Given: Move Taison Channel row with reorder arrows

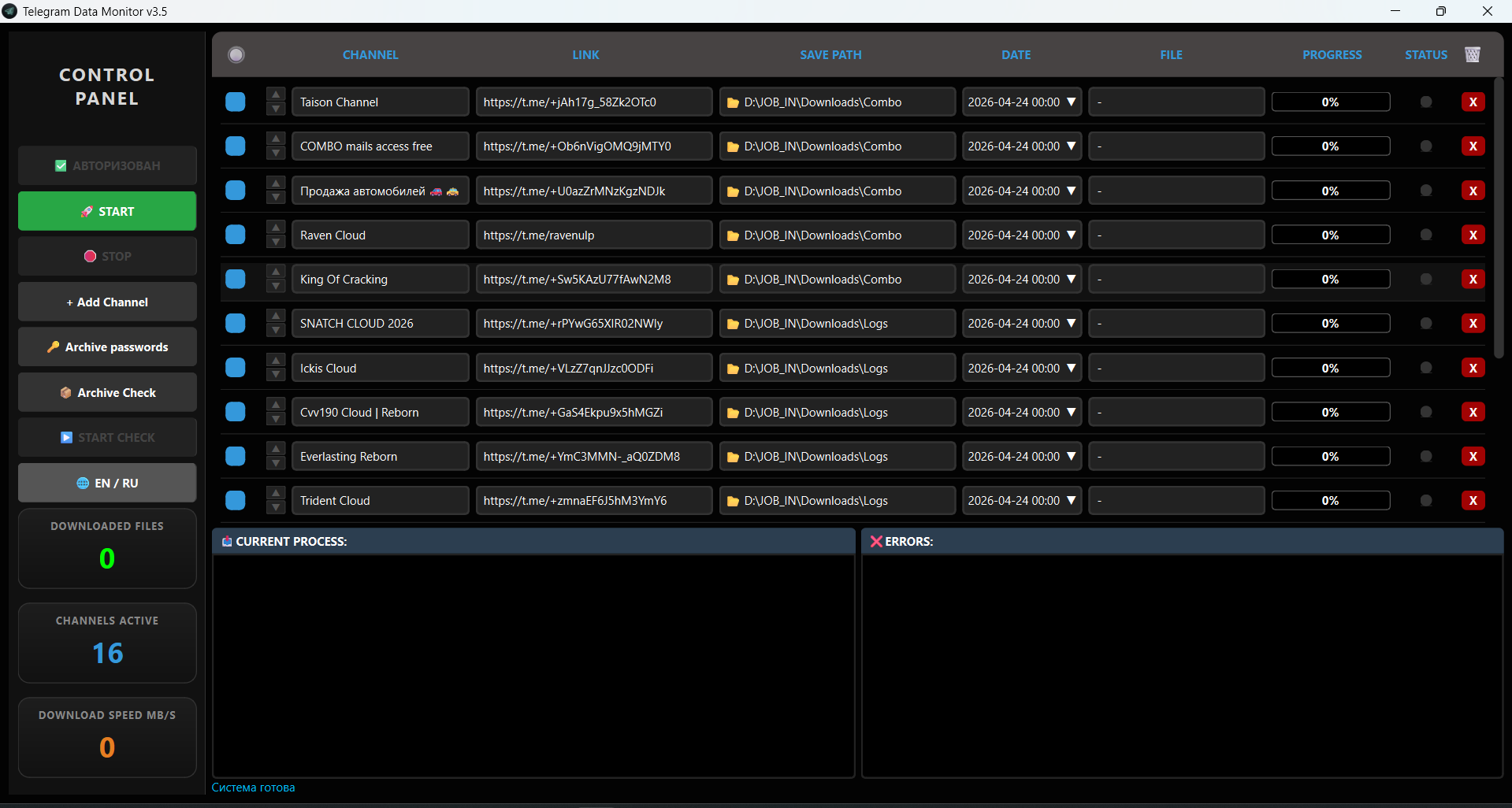Looking at the screenshot, I should pyautogui.click(x=276, y=102).
